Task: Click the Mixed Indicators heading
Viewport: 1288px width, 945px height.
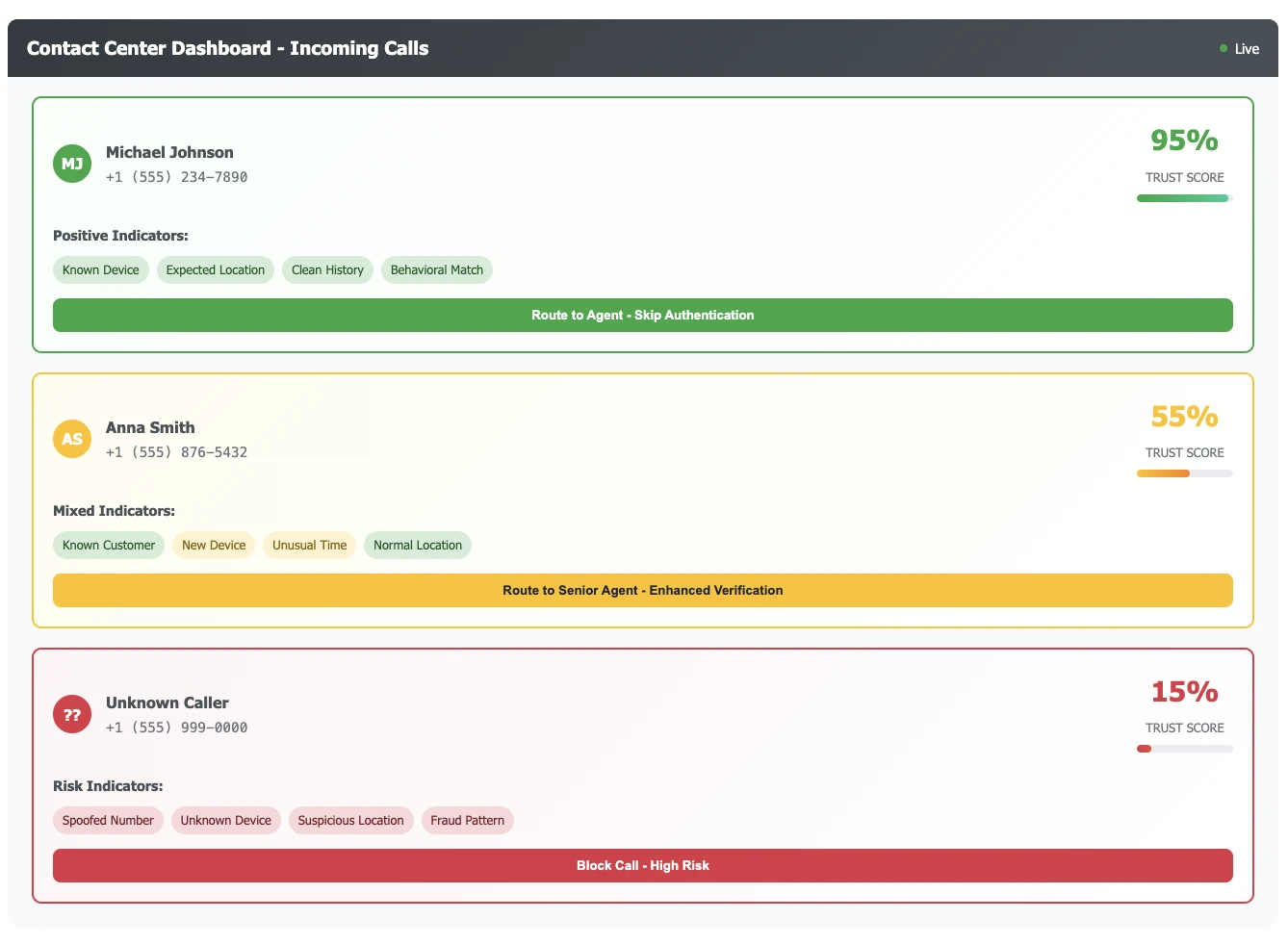Action: [114, 511]
